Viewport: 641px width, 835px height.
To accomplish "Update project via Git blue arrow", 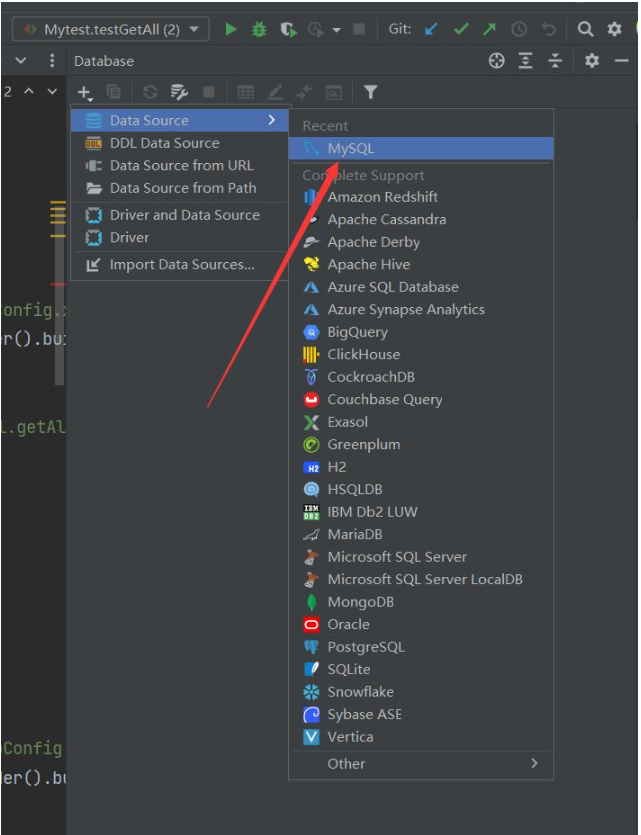I will [x=431, y=29].
